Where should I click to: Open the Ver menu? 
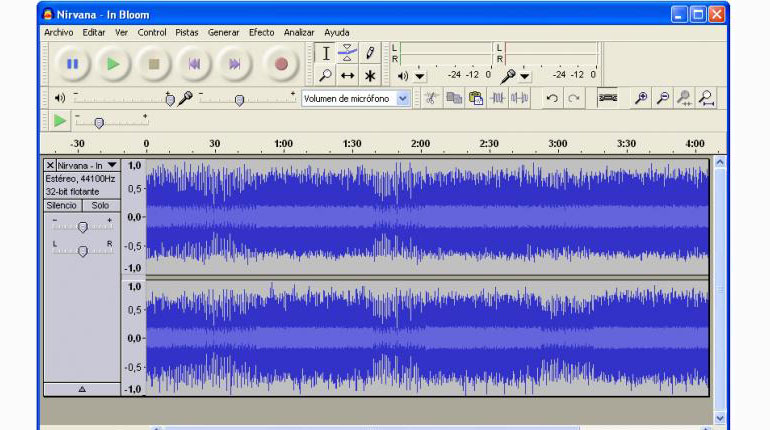coord(121,32)
